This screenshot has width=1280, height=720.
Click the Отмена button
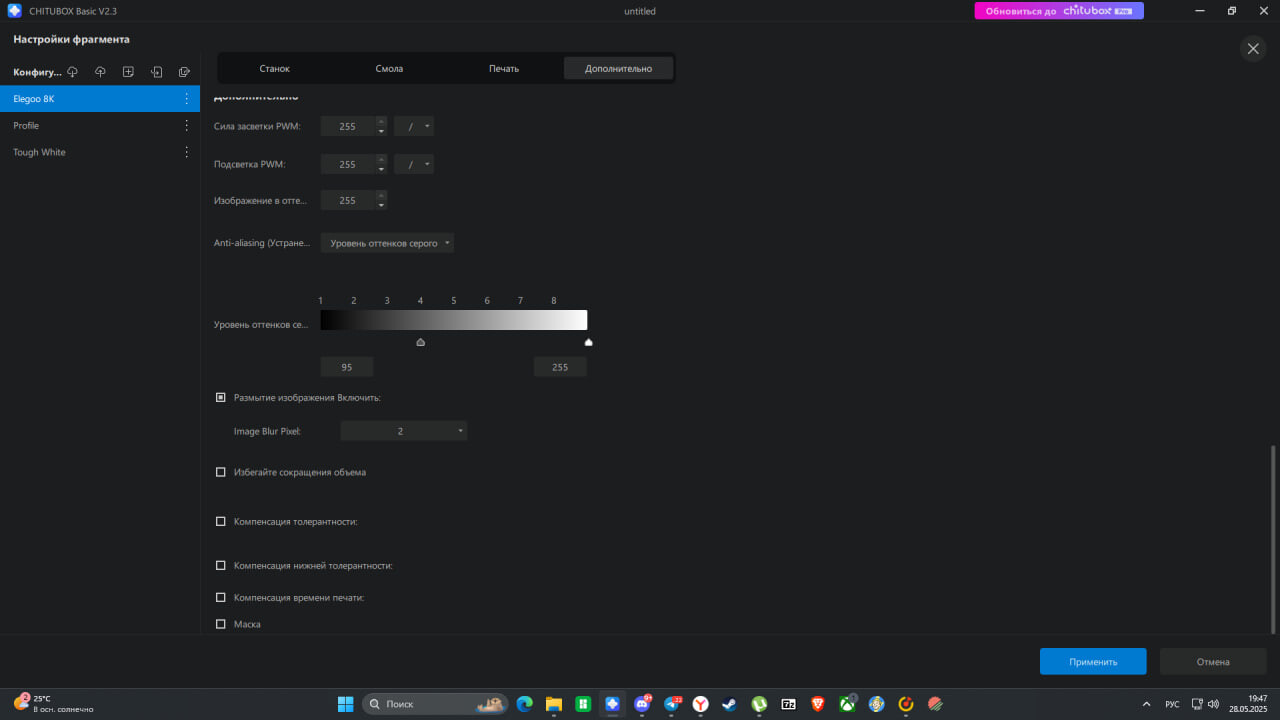coord(1213,661)
